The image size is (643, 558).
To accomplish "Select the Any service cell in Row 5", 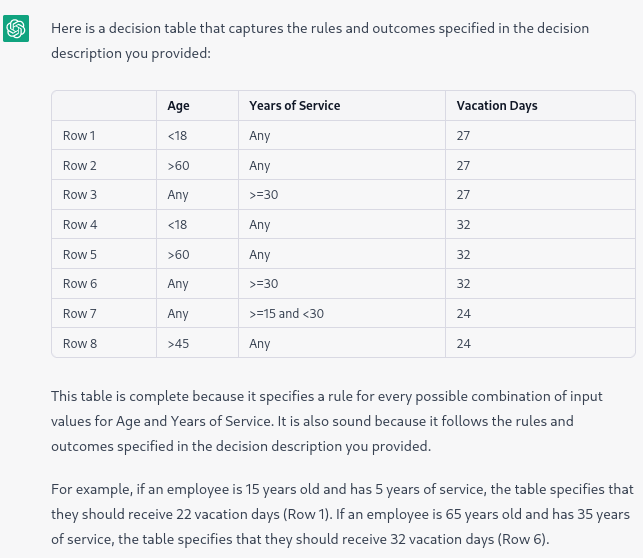I will pos(342,254).
